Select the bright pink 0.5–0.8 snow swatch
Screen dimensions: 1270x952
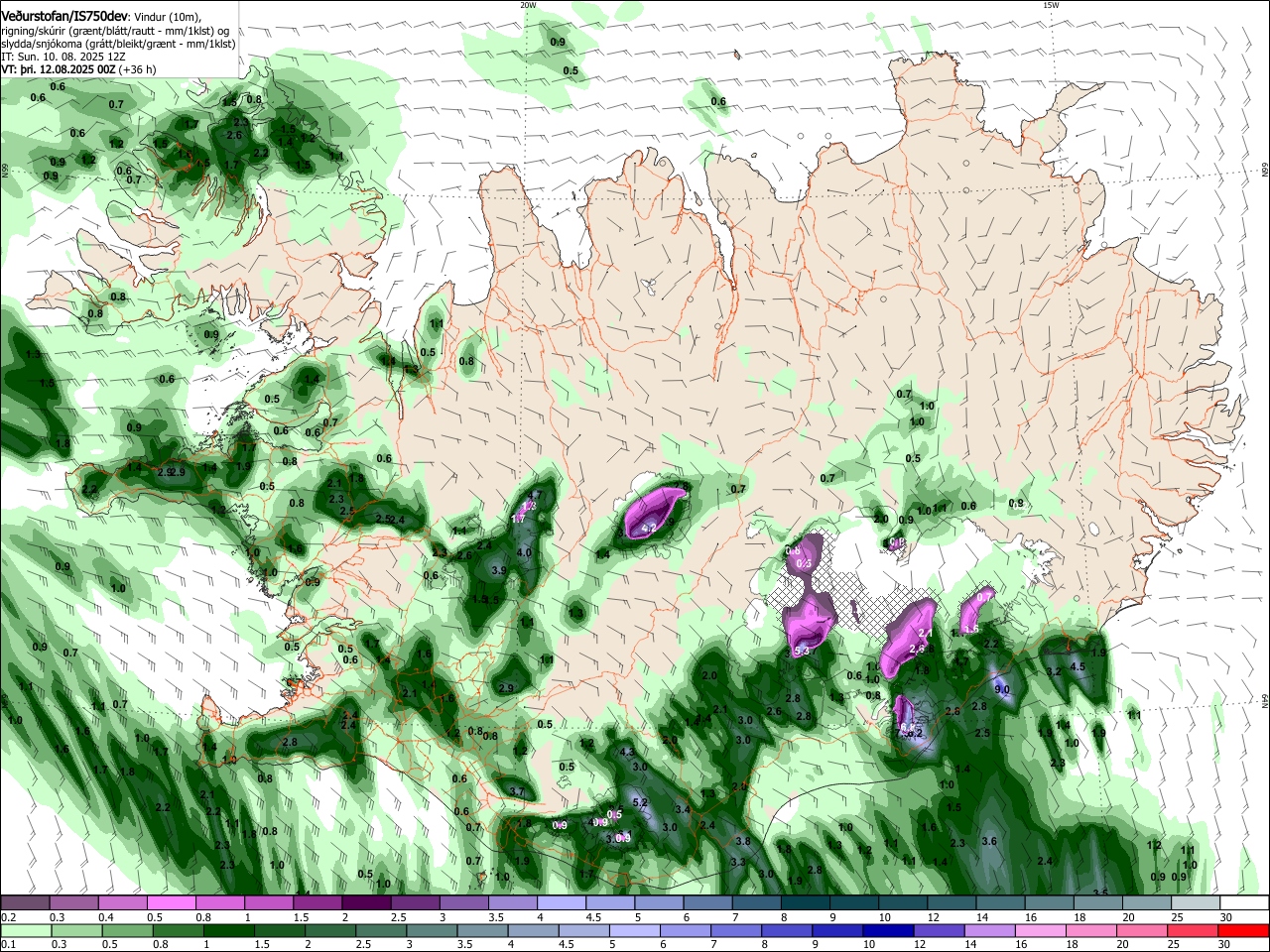[171, 903]
